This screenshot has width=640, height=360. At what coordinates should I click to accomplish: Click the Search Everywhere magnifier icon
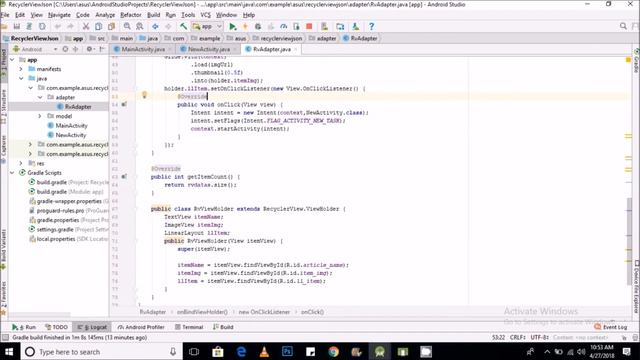click(623, 26)
